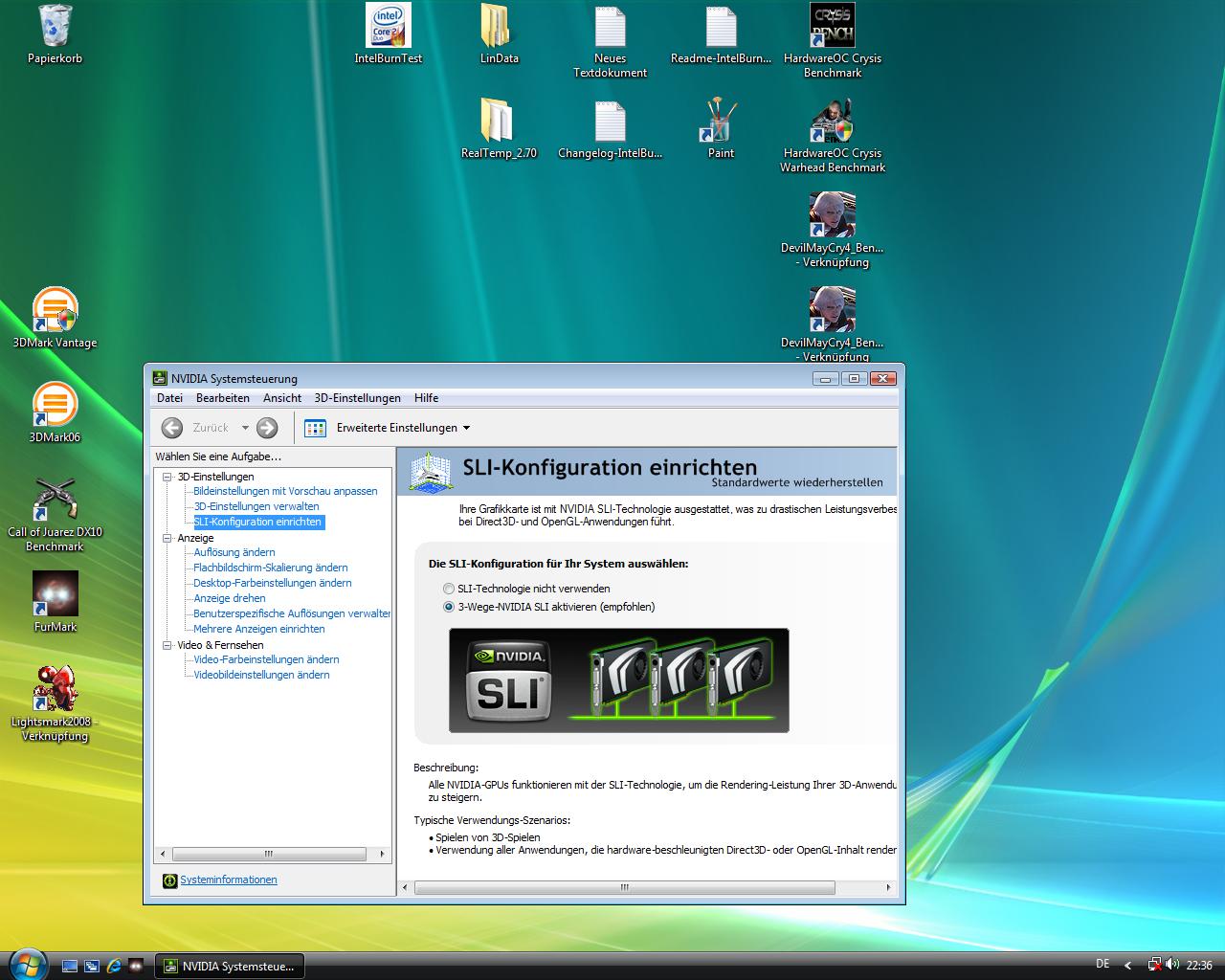The width and height of the screenshot is (1225, 980).
Task: Click the forward navigation arrow button
Action: pyautogui.click(x=267, y=428)
